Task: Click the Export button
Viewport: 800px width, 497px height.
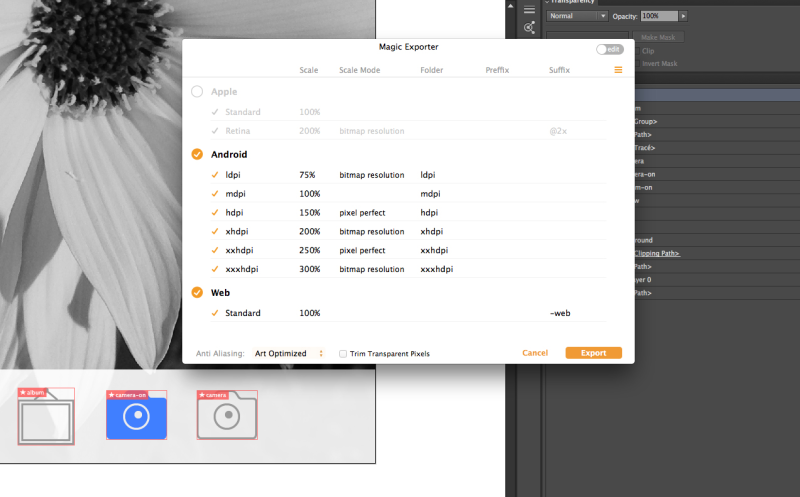Action: pos(593,353)
